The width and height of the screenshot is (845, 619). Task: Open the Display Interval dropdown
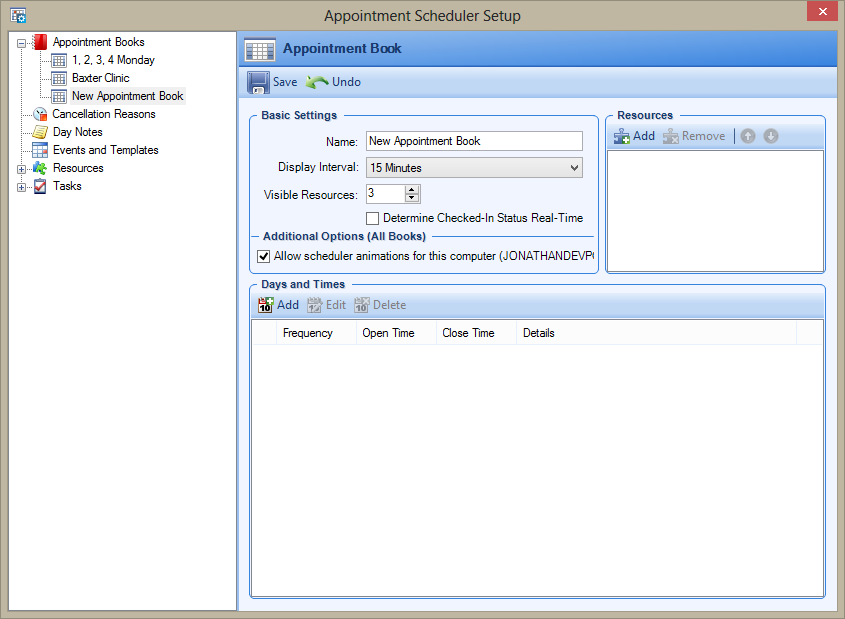pyautogui.click(x=474, y=168)
